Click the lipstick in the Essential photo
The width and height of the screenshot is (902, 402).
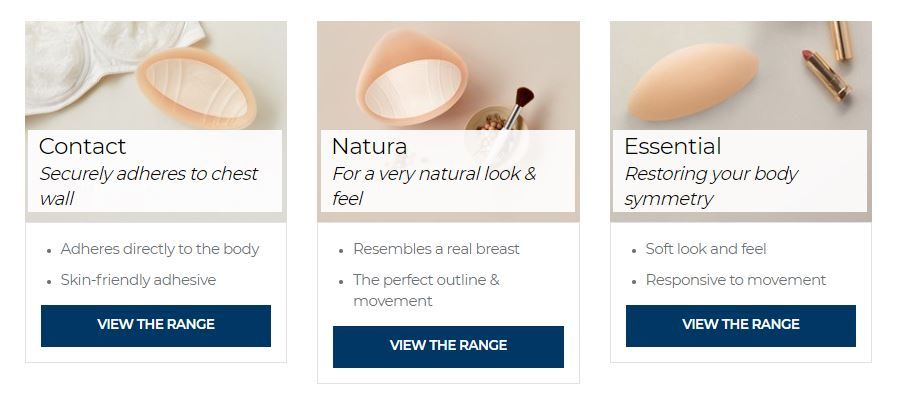827,70
